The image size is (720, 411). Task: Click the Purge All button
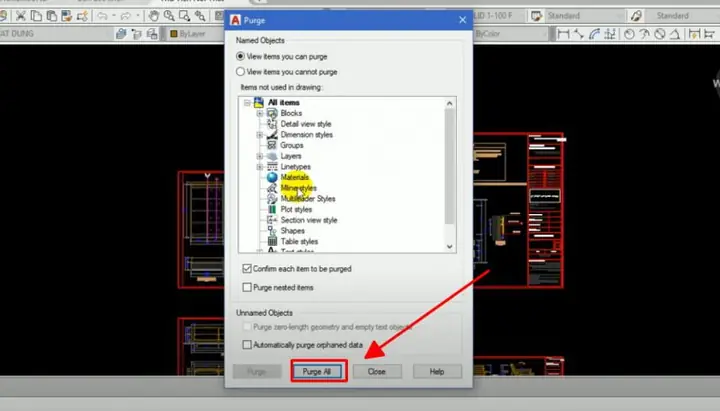pos(318,372)
